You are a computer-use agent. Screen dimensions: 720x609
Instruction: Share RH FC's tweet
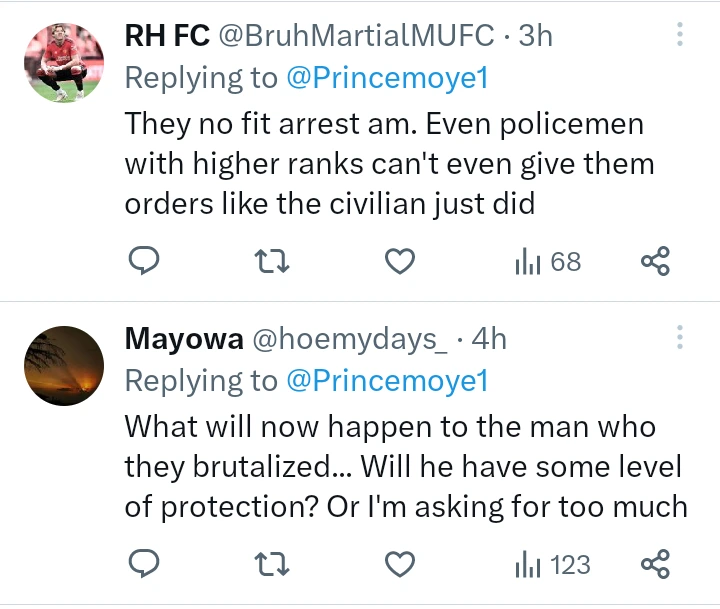point(655,262)
